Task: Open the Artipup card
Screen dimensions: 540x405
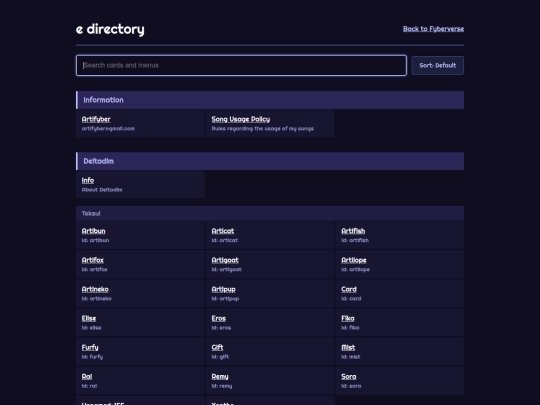Action: [x=224, y=289]
